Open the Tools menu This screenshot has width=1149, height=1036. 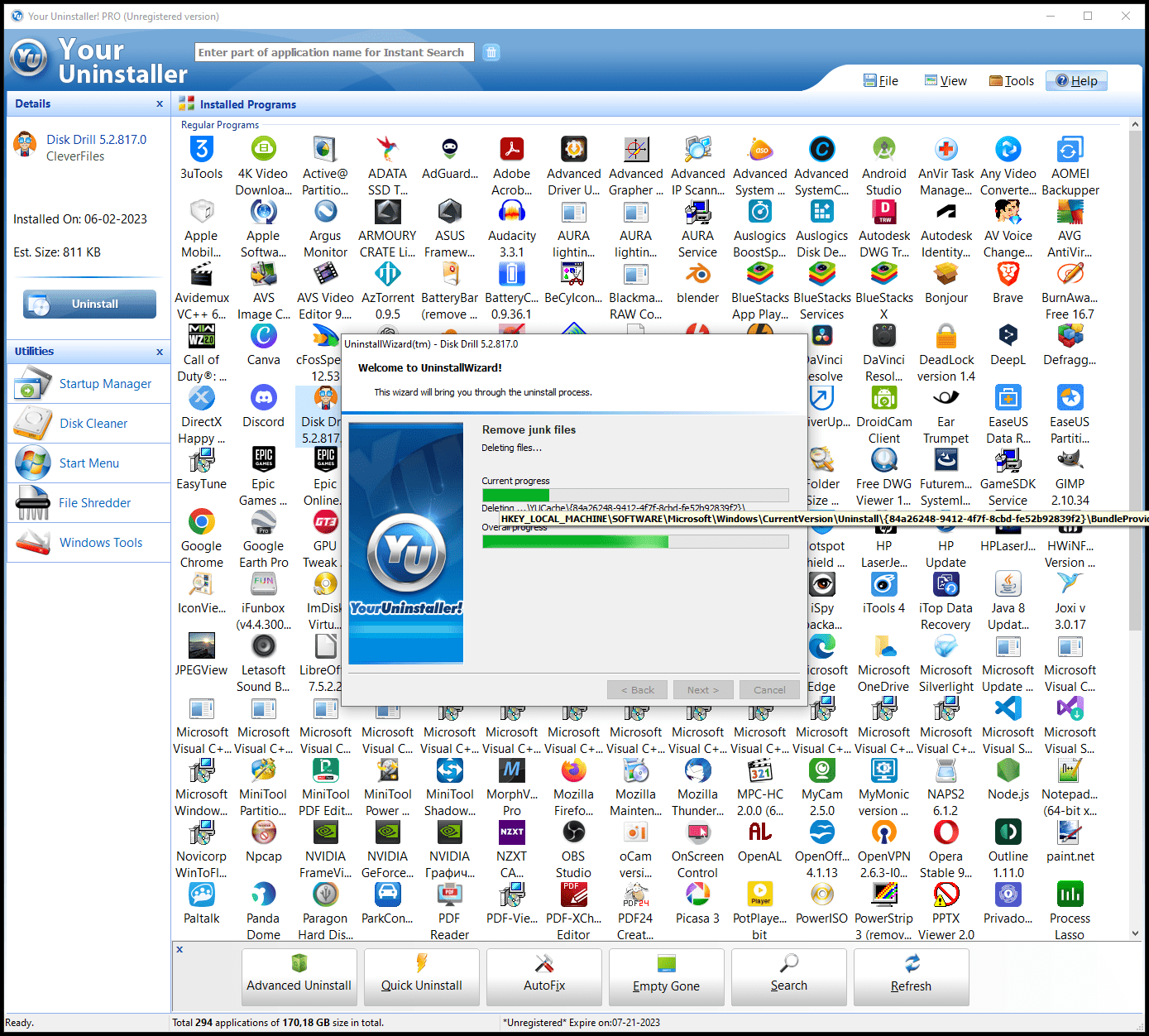[x=1011, y=80]
